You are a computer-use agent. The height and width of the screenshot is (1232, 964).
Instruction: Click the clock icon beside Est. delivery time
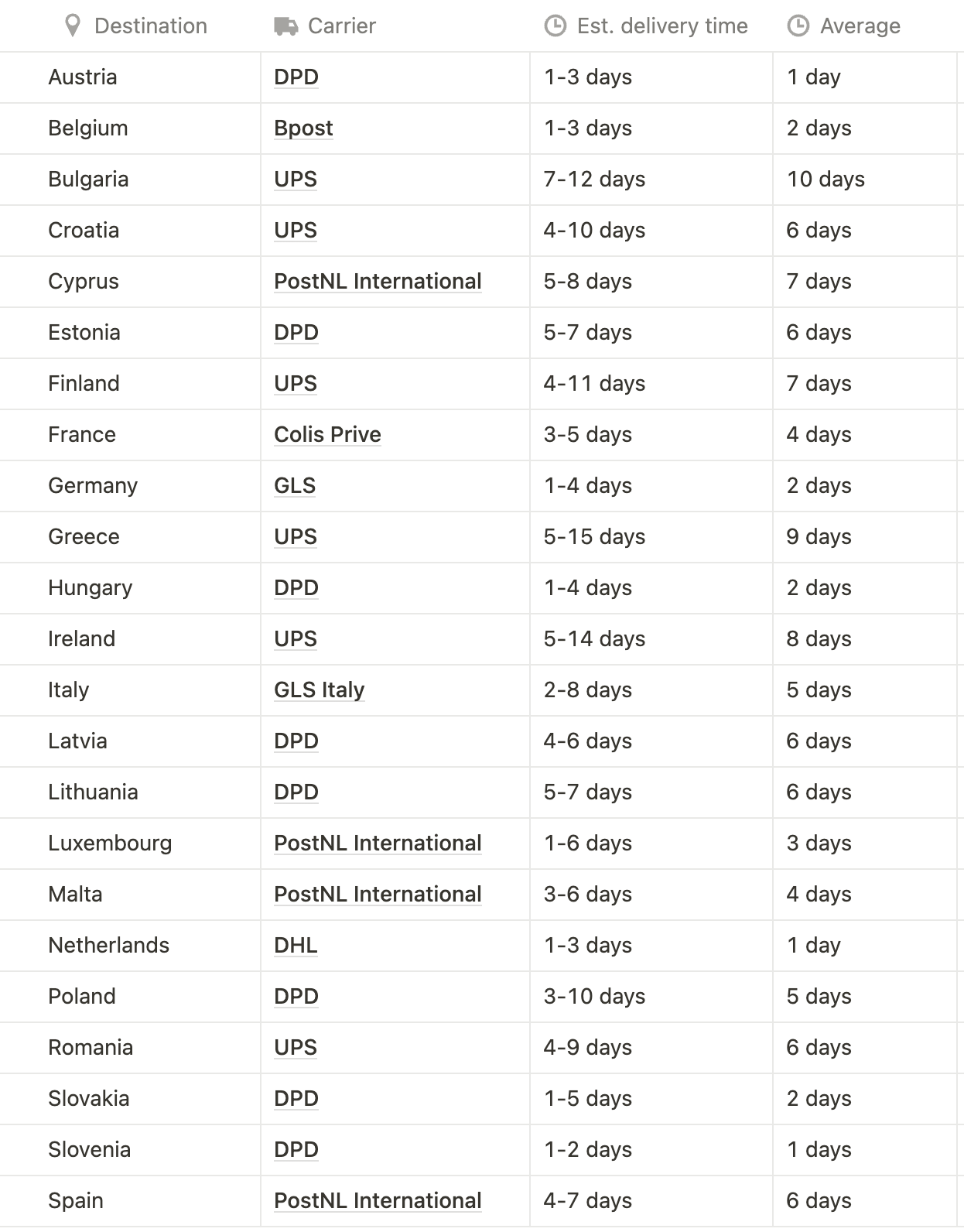point(555,26)
